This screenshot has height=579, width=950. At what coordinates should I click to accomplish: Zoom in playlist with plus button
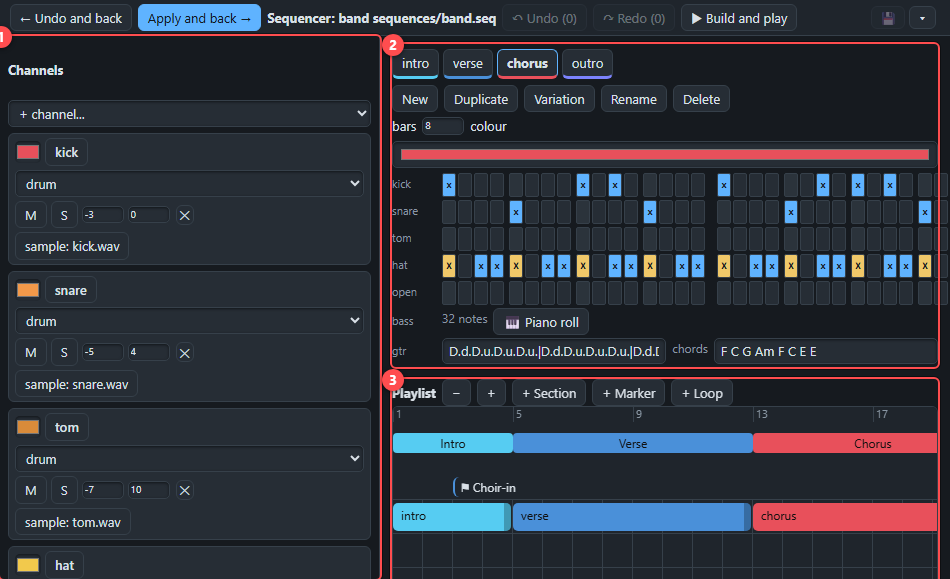(491, 393)
